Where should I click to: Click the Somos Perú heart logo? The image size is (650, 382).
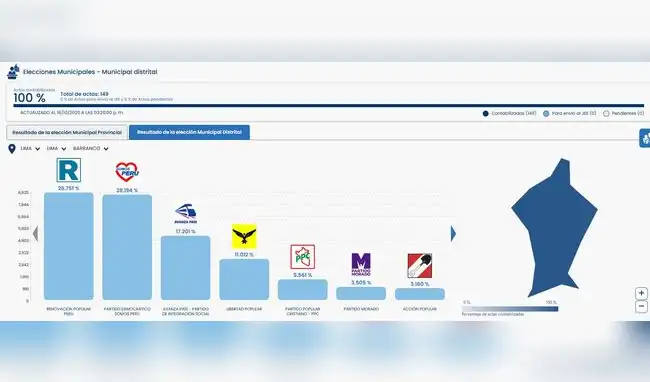(127, 172)
